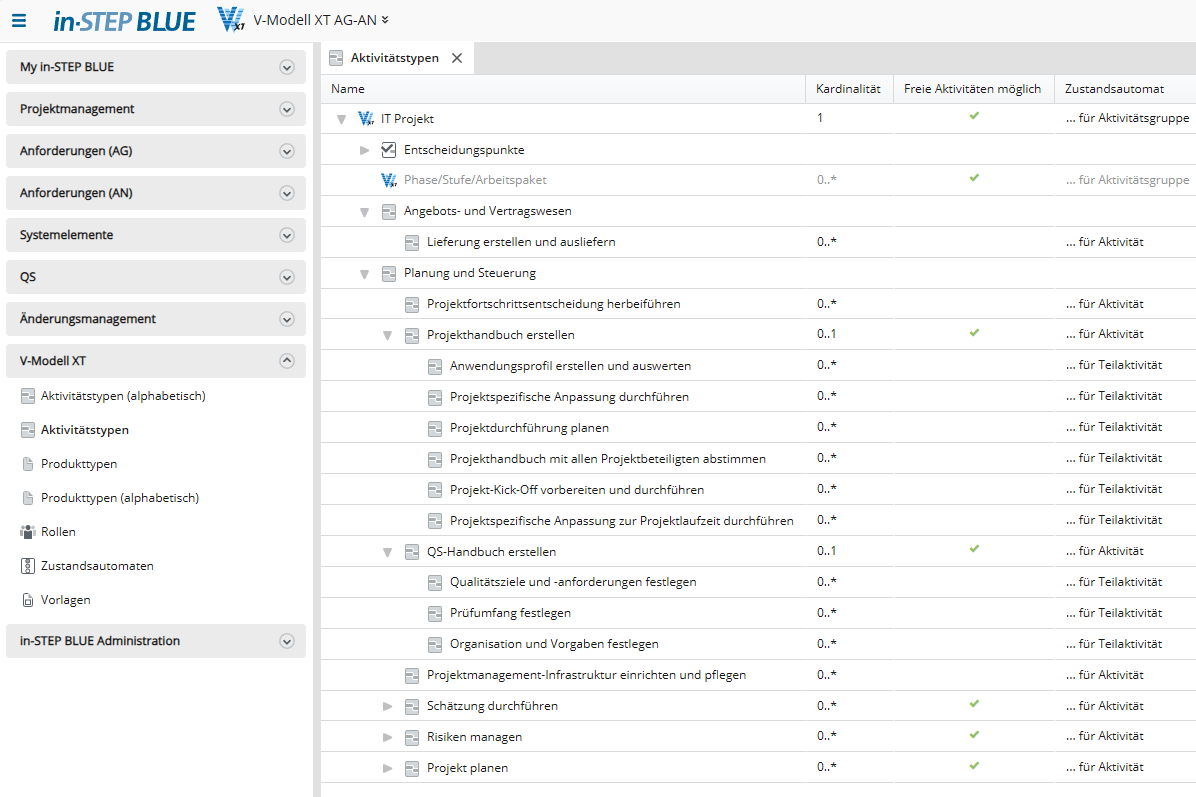Expand the Schätzung durchführen tree node
The image size is (1196, 797).
(x=388, y=707)
